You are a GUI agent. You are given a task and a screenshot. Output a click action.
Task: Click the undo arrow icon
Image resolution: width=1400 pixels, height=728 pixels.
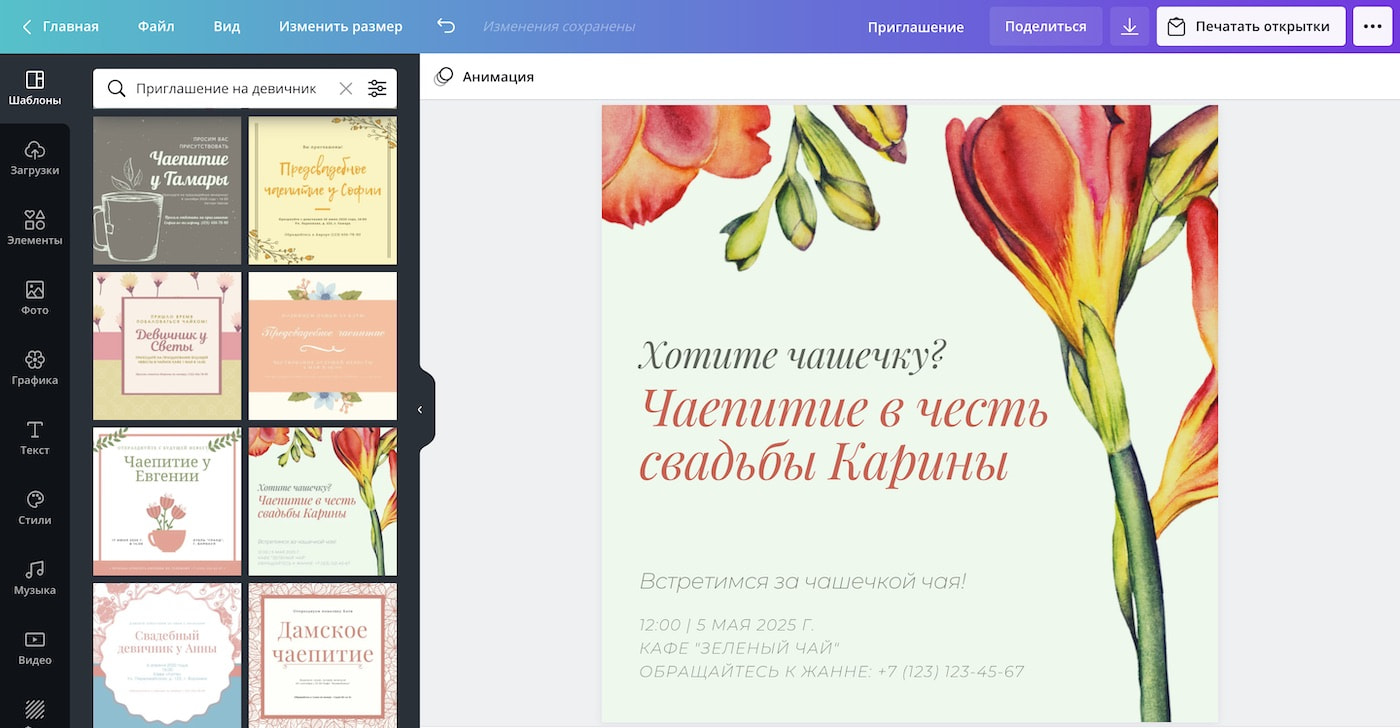click(446, 26)
